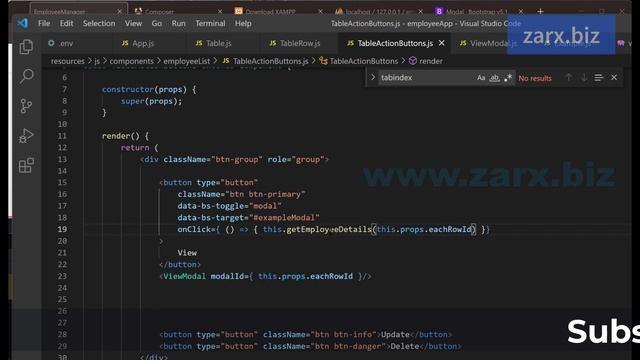Expand the replace field in find widget

tap(372, 77)
